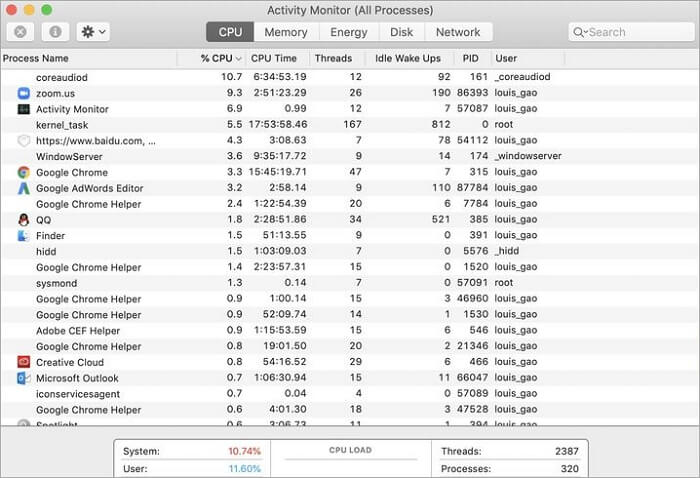Switch to the Memory tab
Screen dimensions: 700x478
click(x=286, y=32)
